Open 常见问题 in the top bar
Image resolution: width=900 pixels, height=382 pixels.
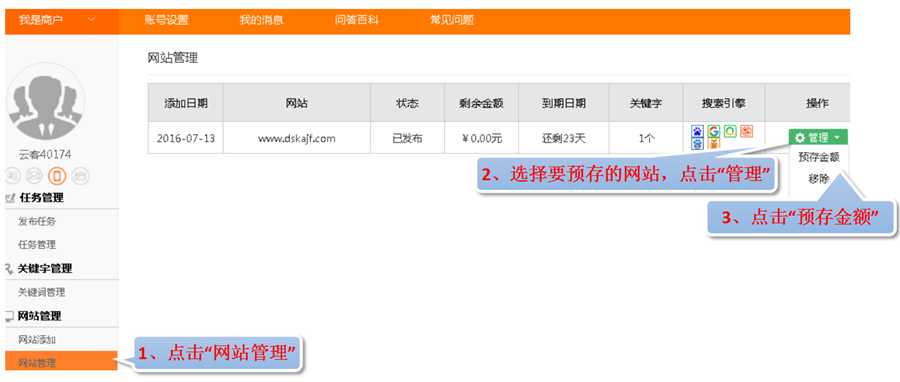click(452, 21)
